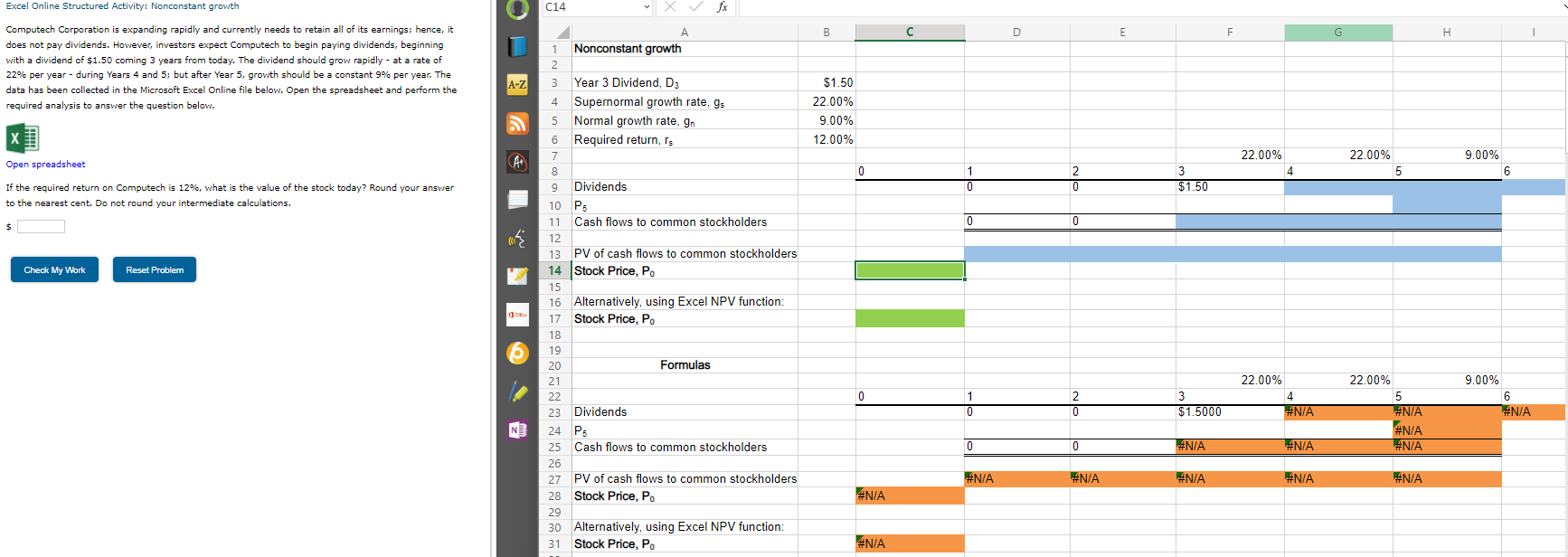
Task: Click the dollar answer input field
Action: (41, 227)
